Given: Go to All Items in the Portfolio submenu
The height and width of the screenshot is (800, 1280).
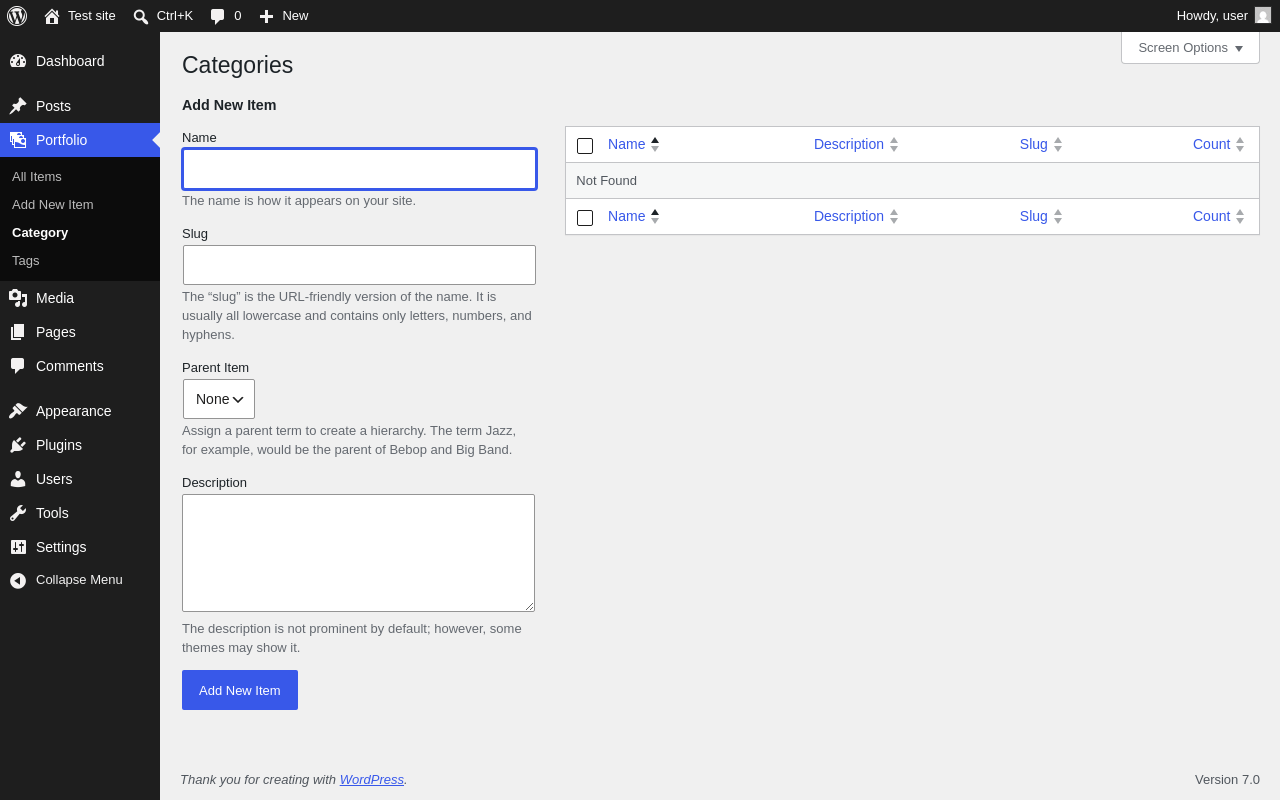Looking at the screenshot, I should (37, 177).
